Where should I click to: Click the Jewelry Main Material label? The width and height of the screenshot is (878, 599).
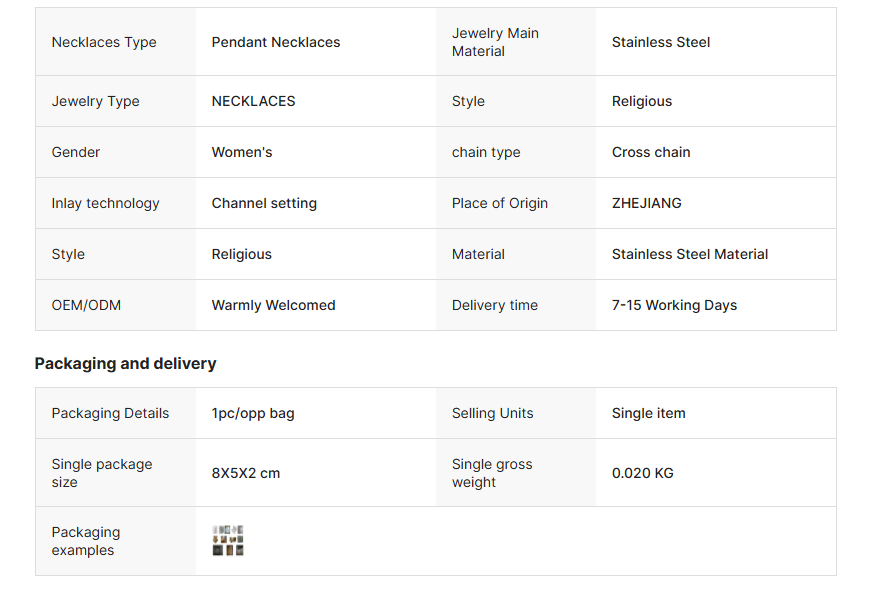[495, 42]
